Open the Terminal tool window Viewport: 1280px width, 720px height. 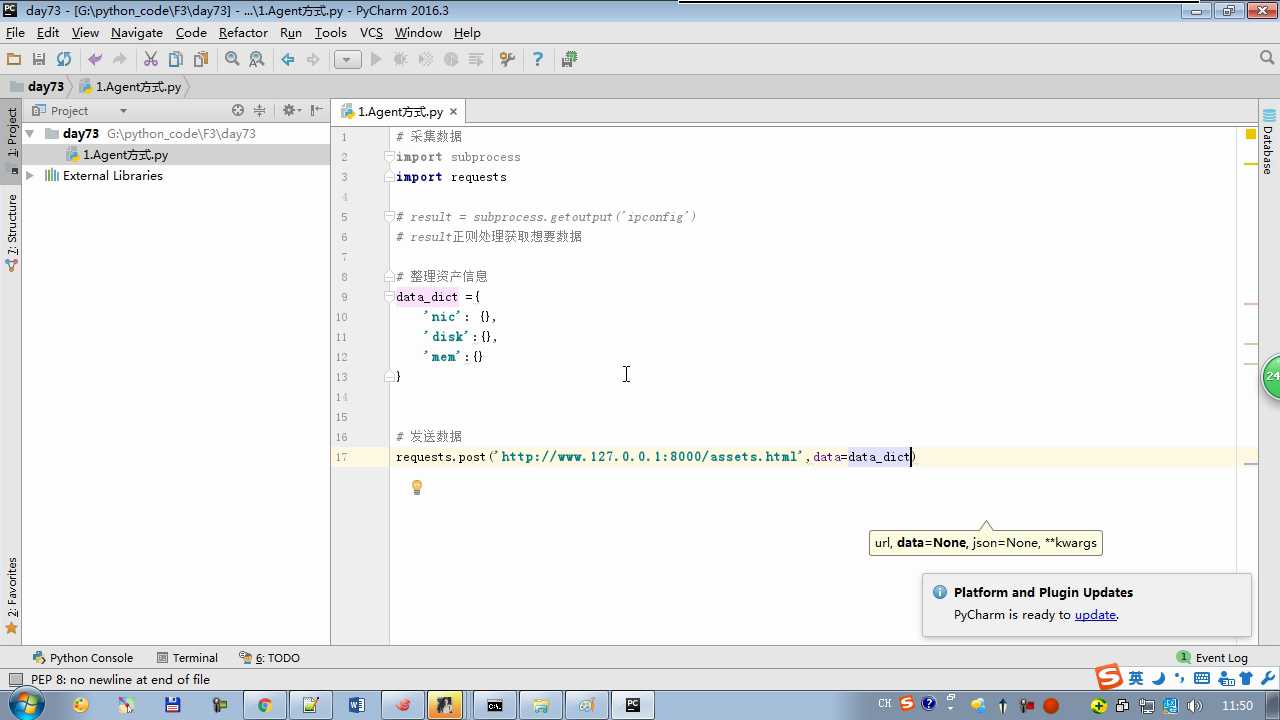click(187, 658)
